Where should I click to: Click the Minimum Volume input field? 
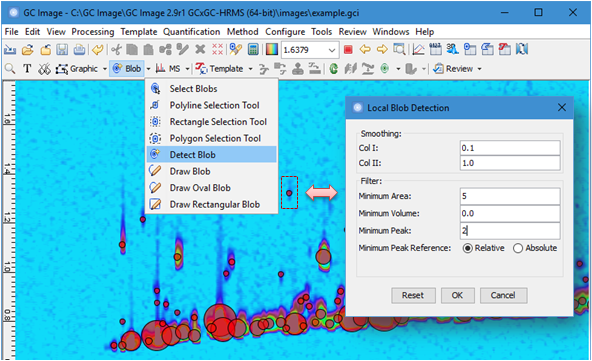[510, 213]
